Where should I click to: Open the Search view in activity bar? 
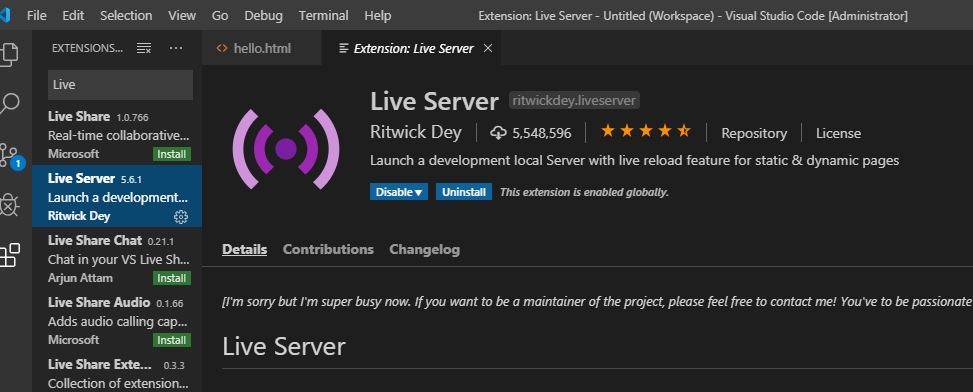pos(10,104)
